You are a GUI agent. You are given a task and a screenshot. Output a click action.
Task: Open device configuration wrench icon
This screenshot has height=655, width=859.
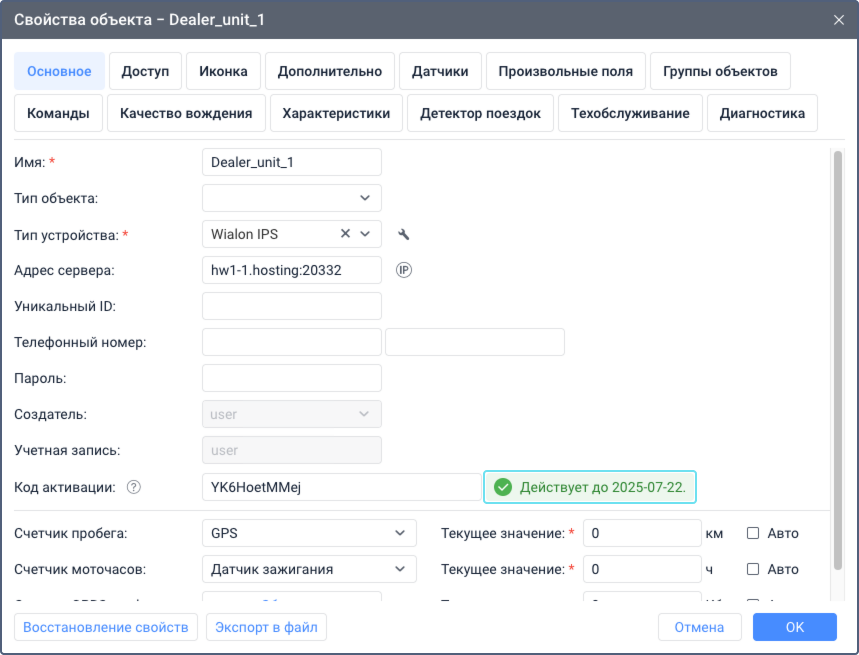pos(404,234)
